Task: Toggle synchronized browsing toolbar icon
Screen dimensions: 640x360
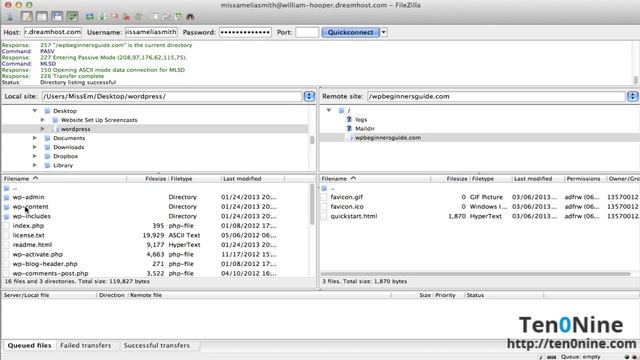Action: coord(178,17)
